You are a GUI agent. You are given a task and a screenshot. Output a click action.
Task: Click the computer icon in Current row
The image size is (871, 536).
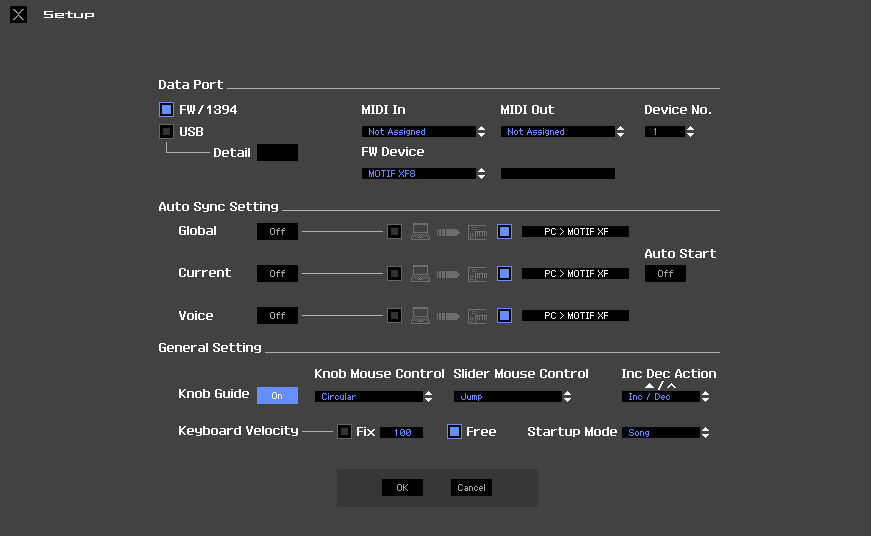click(420, 274)
